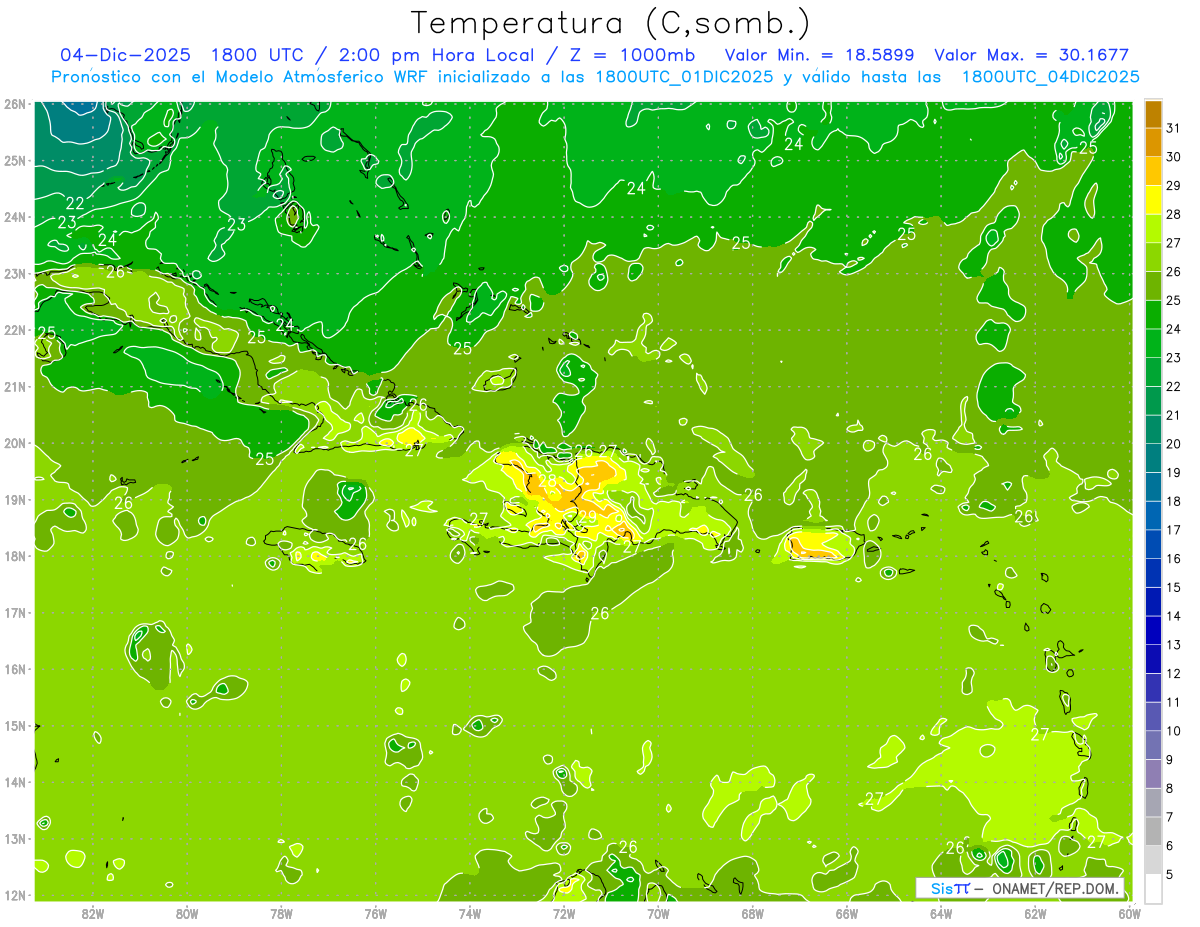Click the color bar label 18

point(1174,501)
